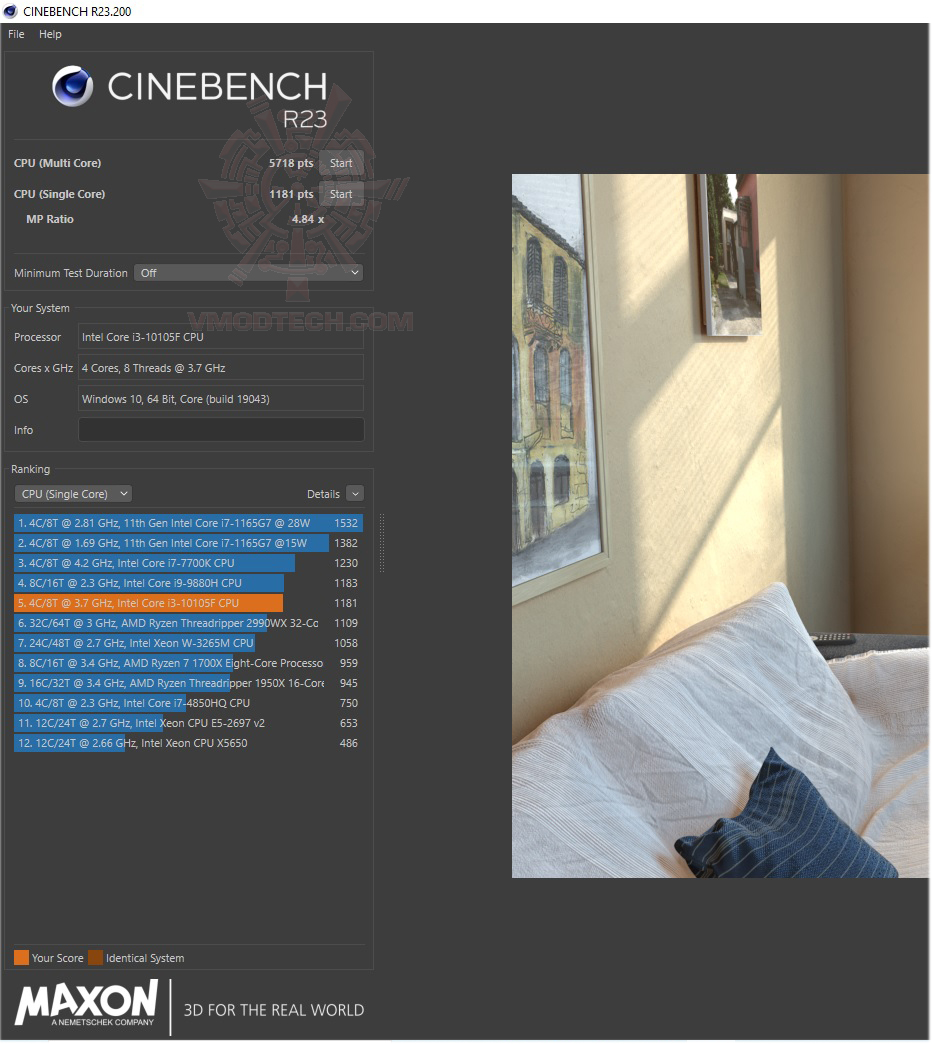Viewport: 932px width, 1044px height.
Task: Open the CPU (Single Core) ranking dropdown
Action: (x=73, y=494)
